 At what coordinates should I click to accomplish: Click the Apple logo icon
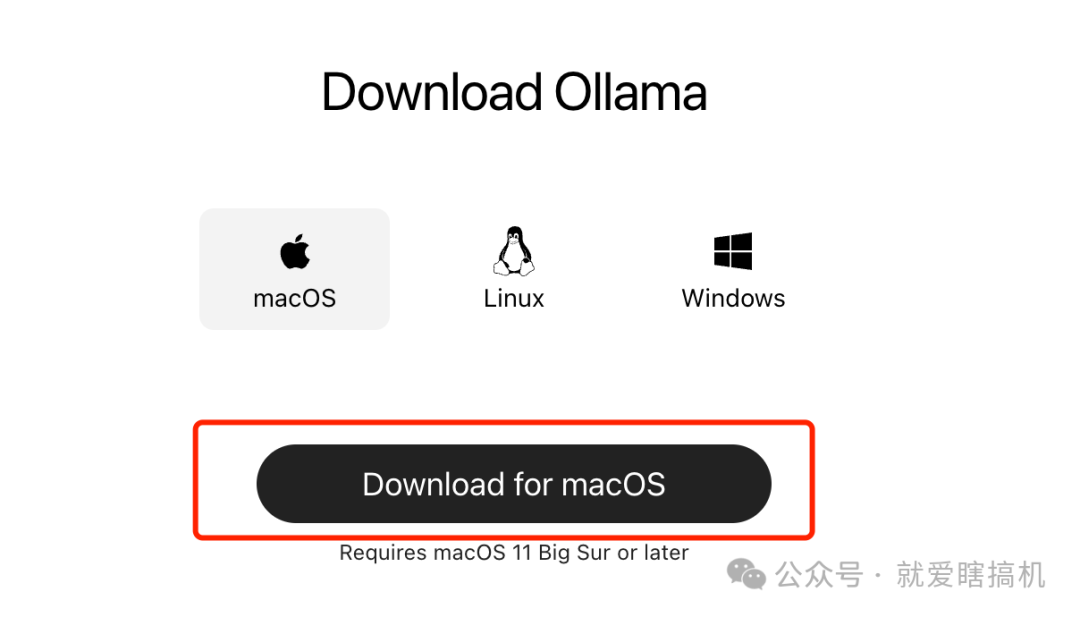coord(295,251)
